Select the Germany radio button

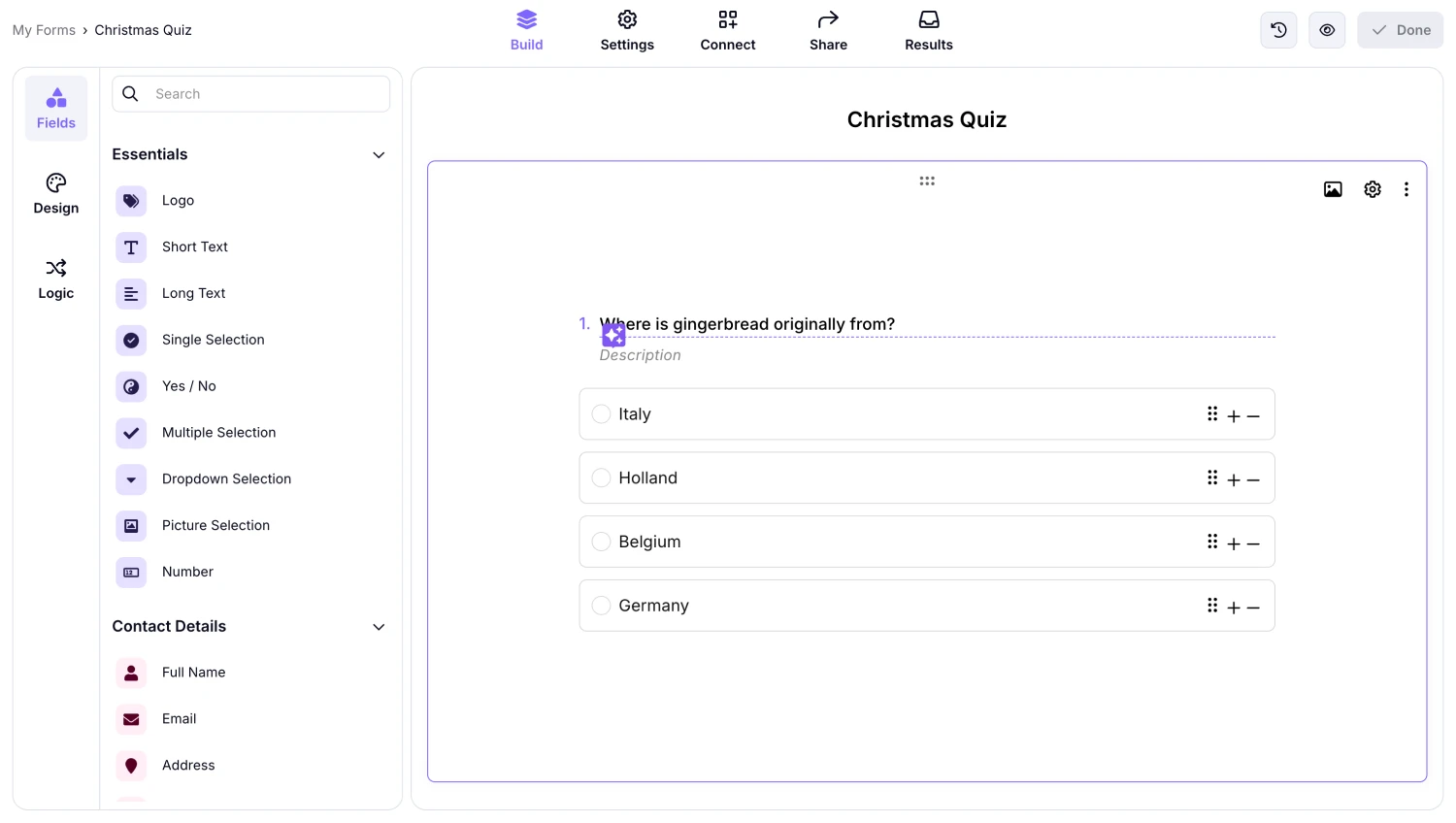[x=601, y=605]
